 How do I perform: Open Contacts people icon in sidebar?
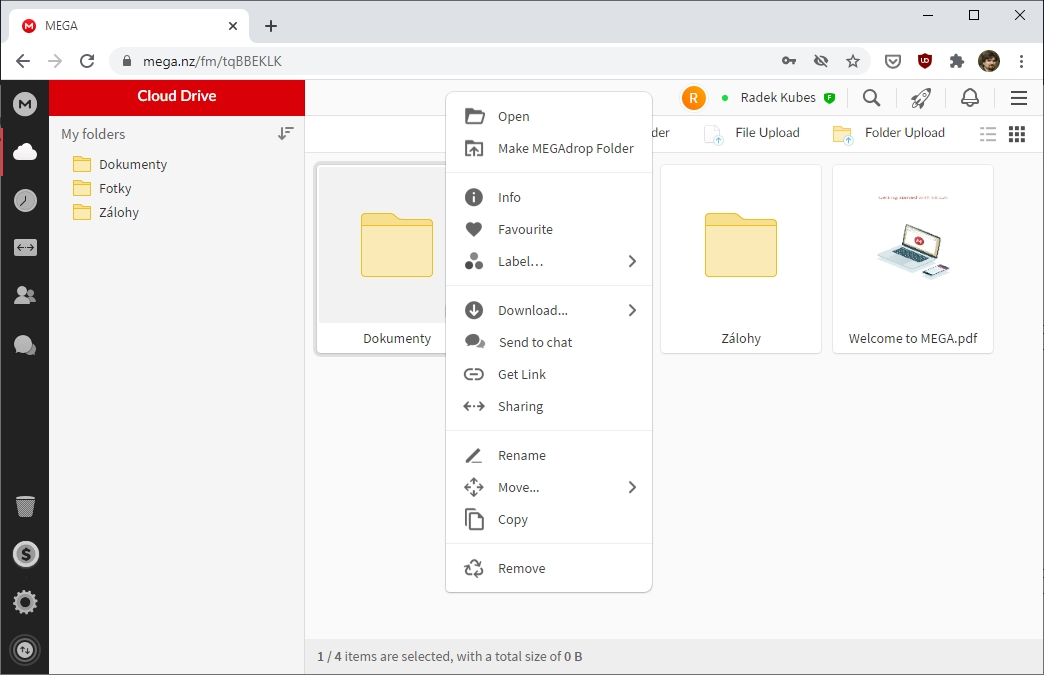pyautogui.click(x=25, y=295)
